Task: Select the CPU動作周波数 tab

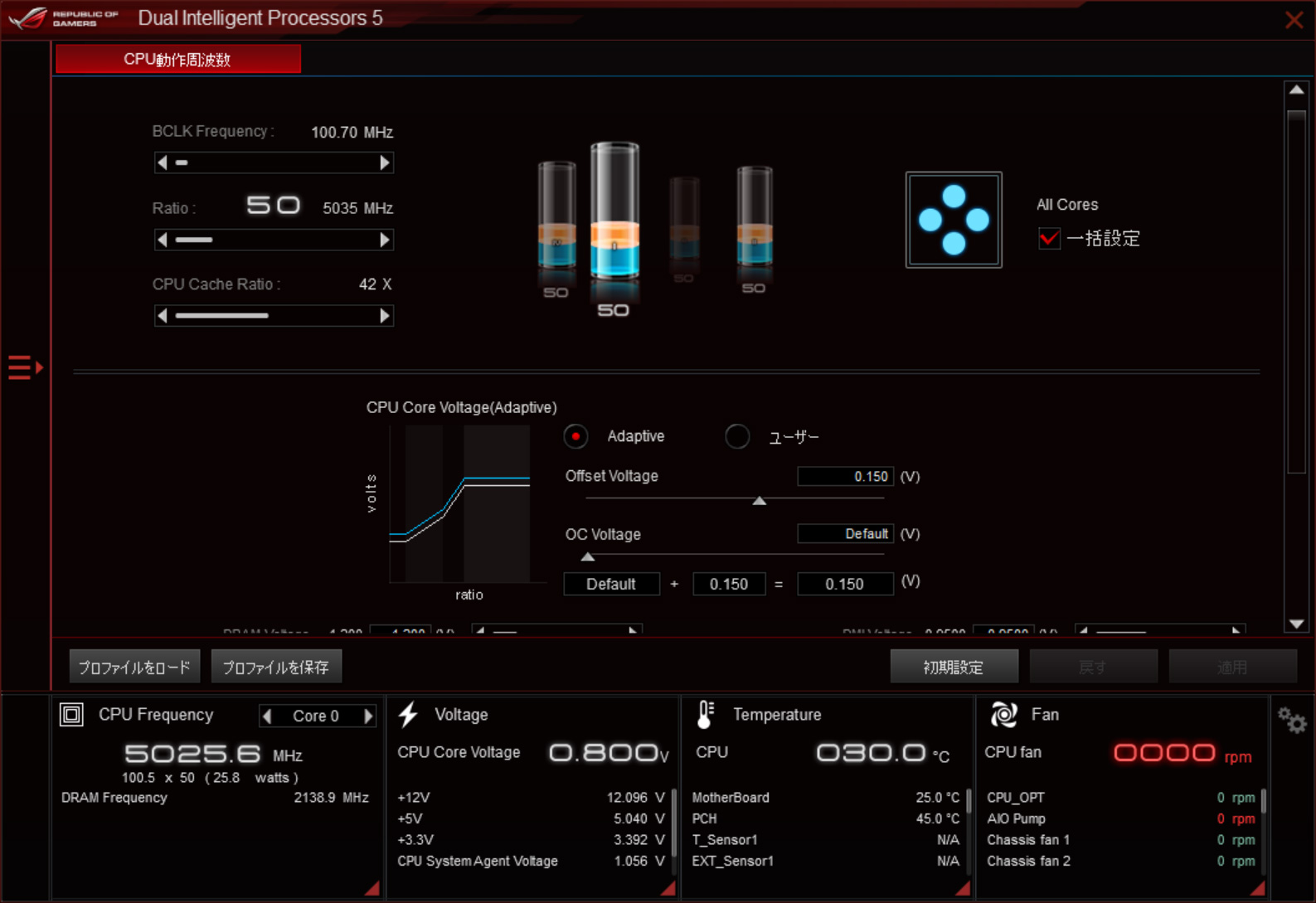Action: (178, 59)
